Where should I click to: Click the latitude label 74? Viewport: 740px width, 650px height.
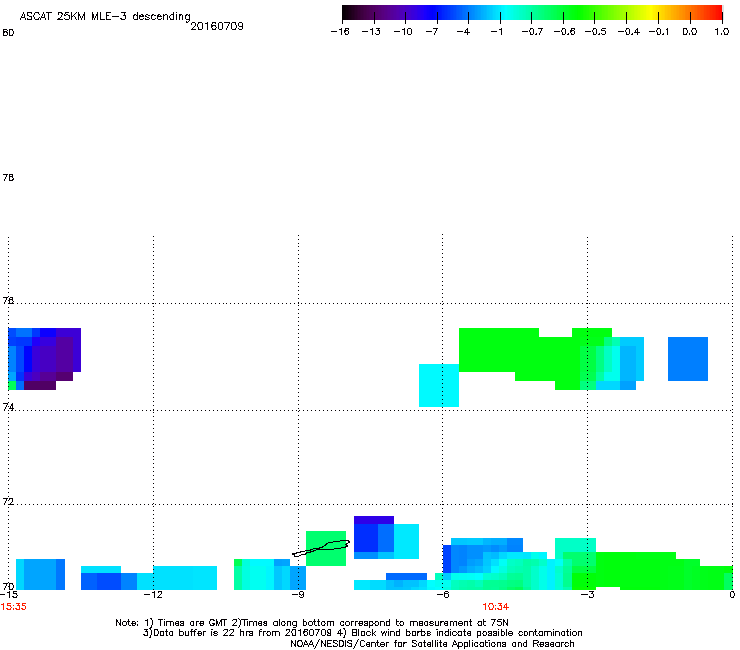coord(8,406)
